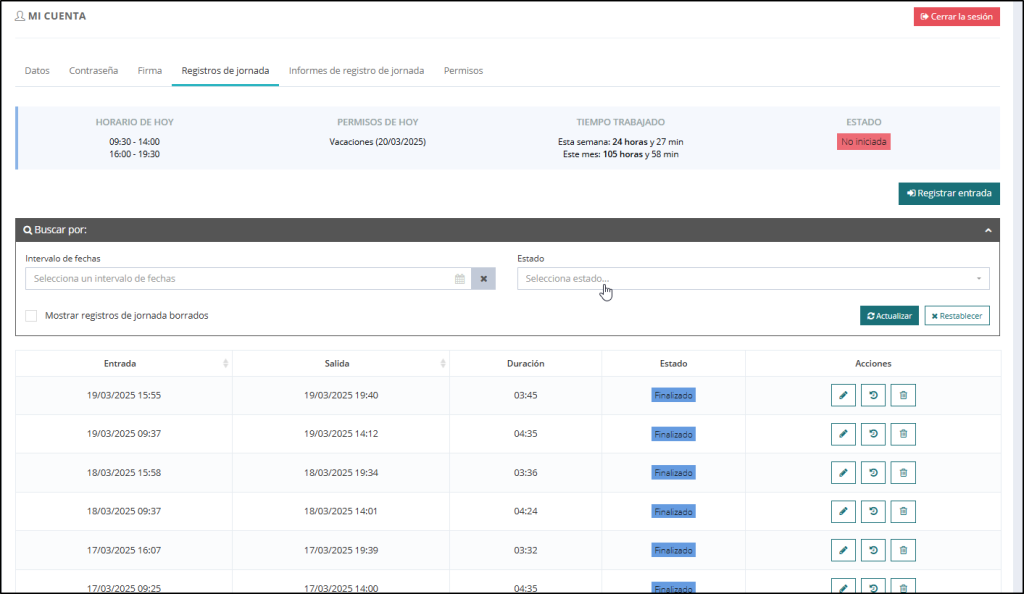Click the Duración column header
This screenshot has height=594, width=1024.
526,364
